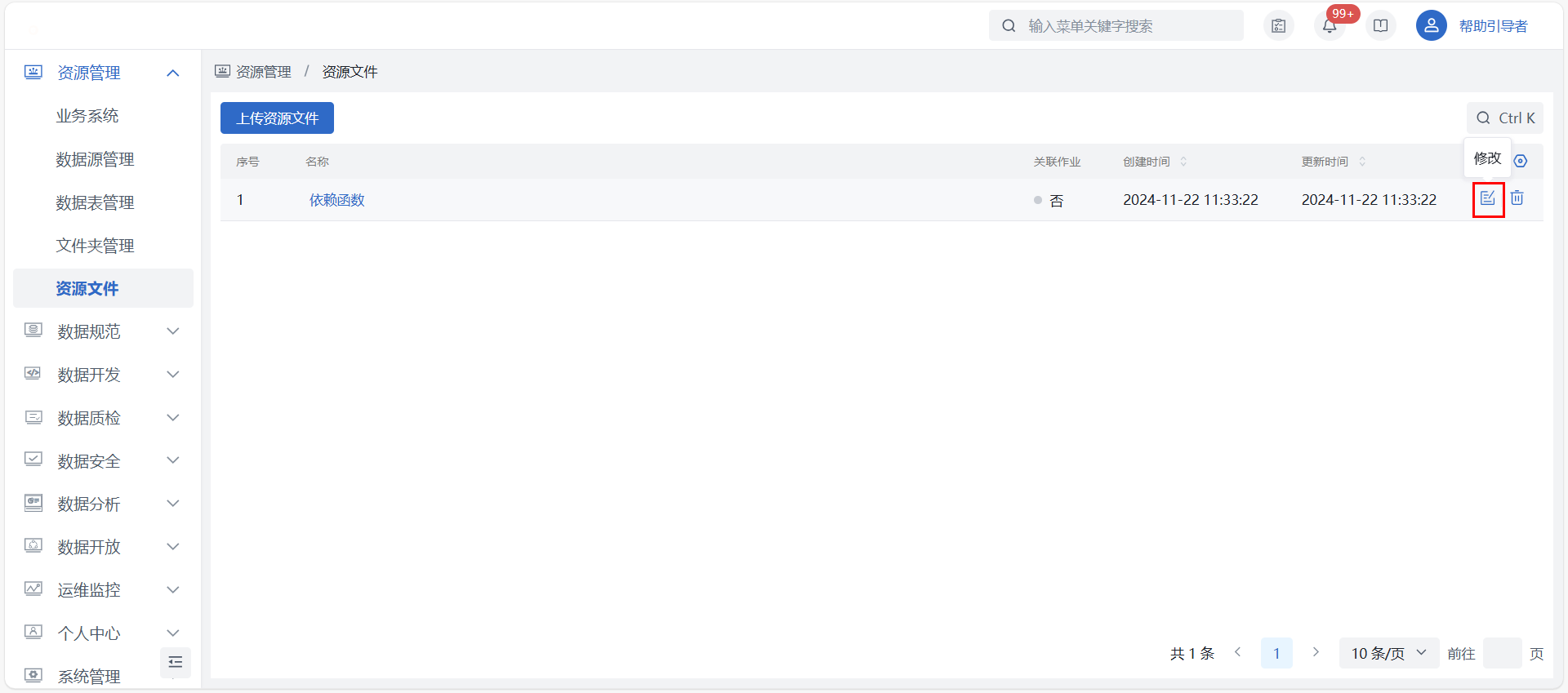The height and width of the screenshot is (693, 1568).
Task: Open the documentation book icon
Action: point(1381,26)
